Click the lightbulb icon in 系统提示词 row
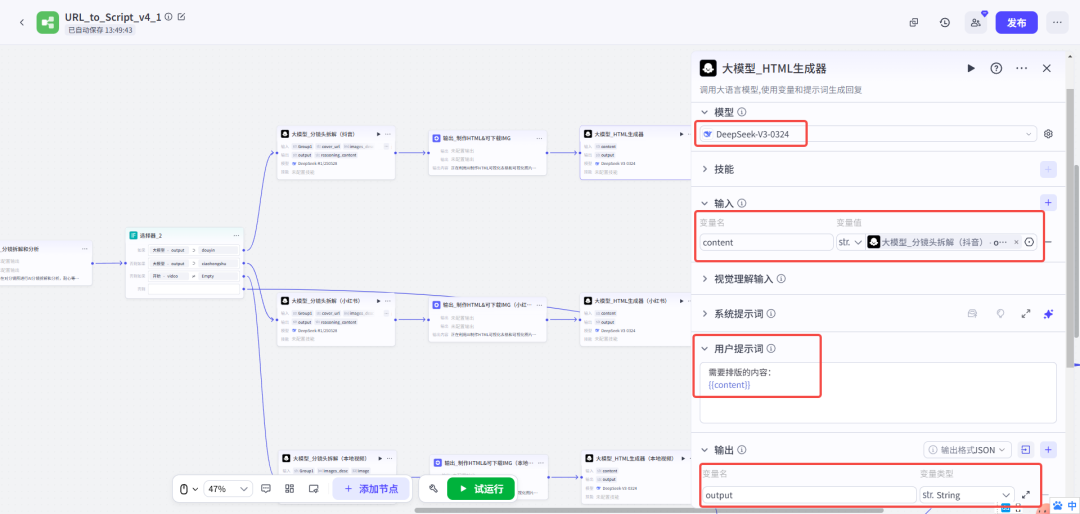This screenshot has width=1080, height=514. [x=1001, y=313]
